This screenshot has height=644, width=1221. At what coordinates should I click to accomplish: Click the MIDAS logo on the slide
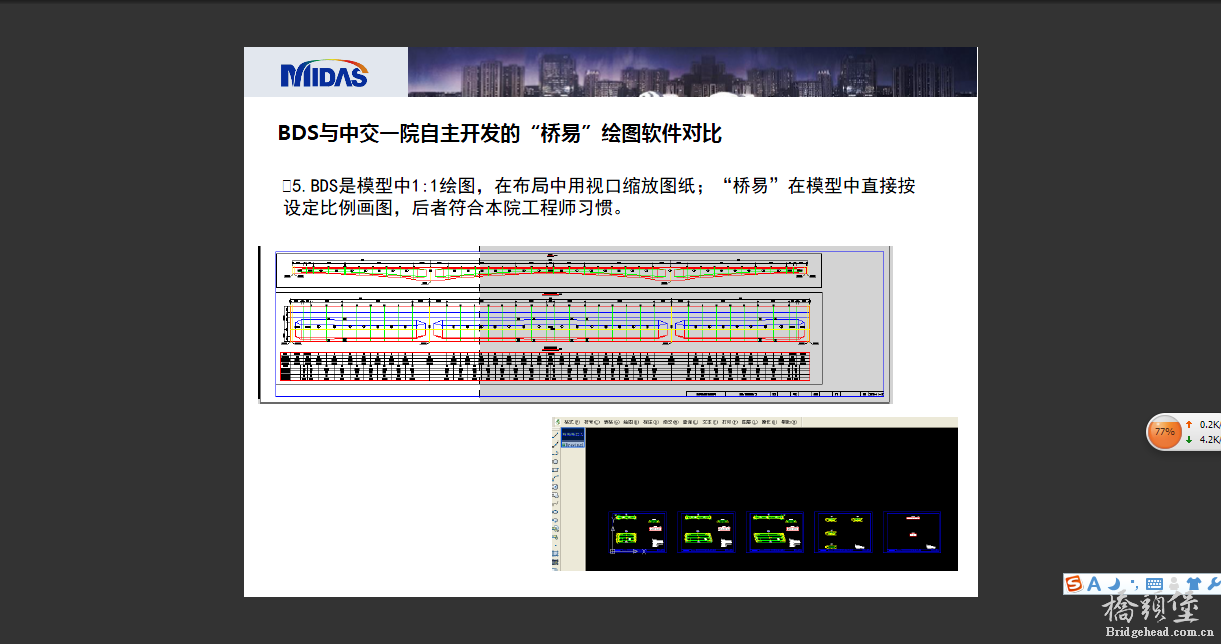(x=325, y=73)
